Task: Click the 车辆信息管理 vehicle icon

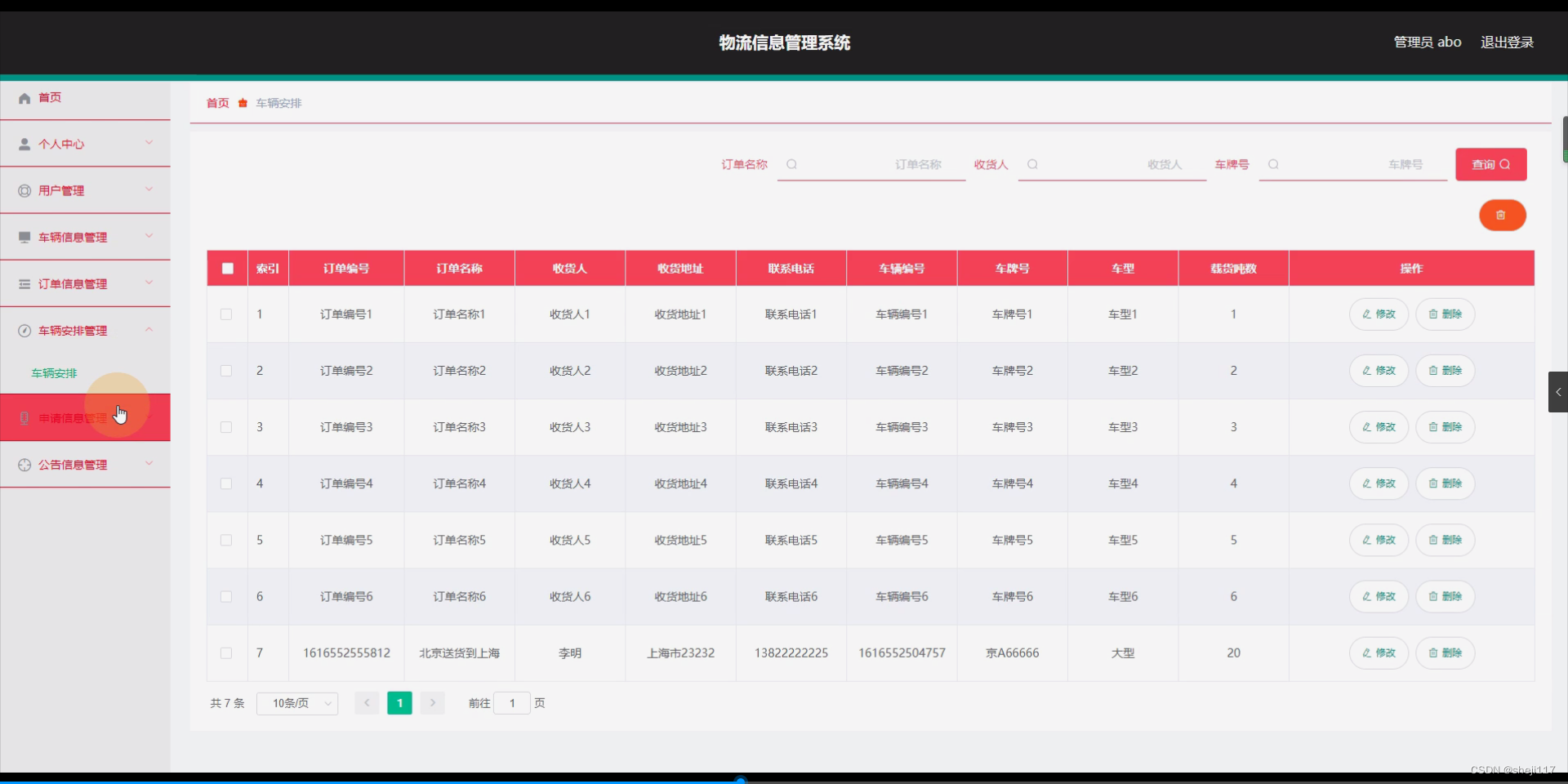Action: (24, 237)
